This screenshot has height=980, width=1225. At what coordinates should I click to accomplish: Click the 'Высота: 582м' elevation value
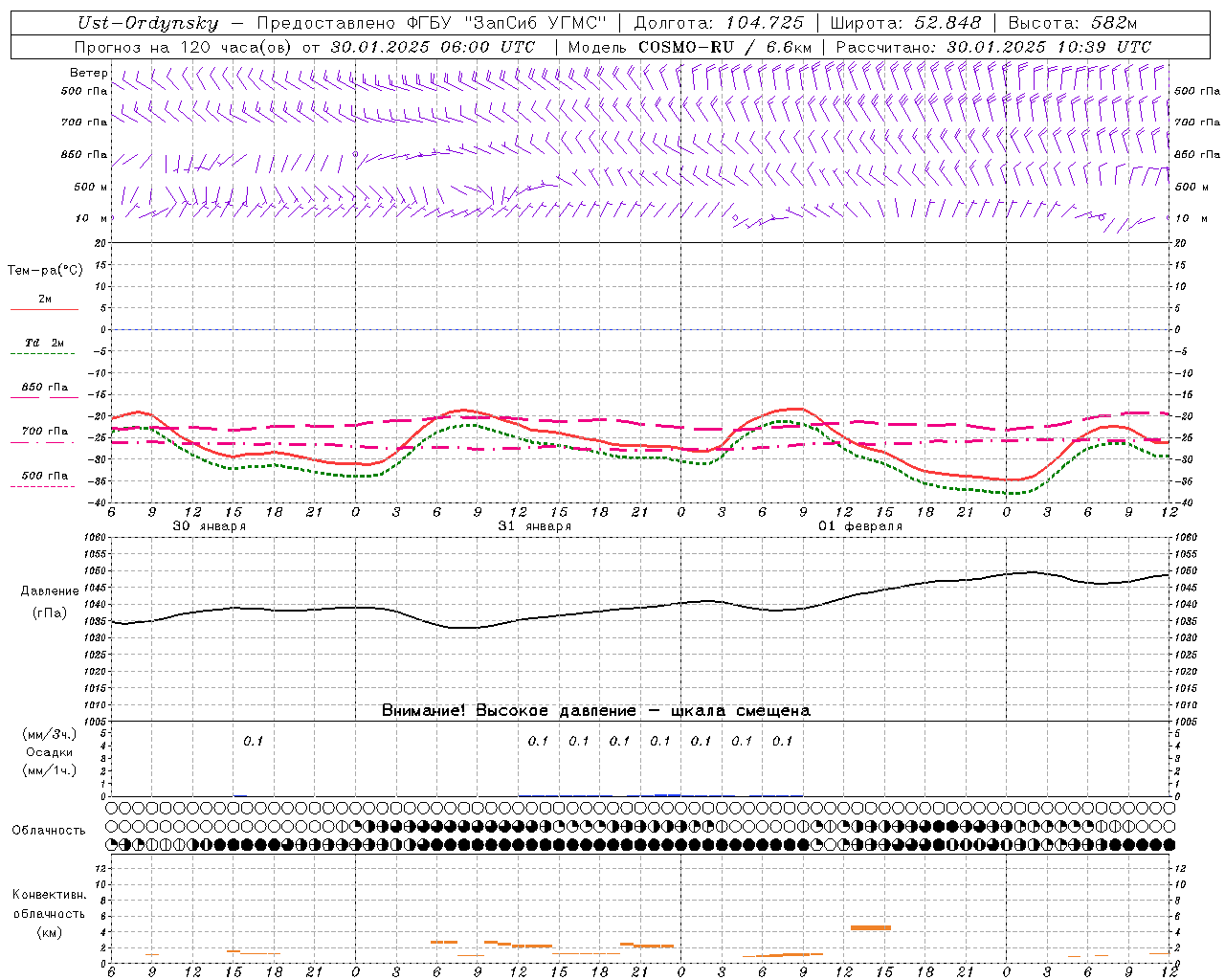pos(1073,24)
